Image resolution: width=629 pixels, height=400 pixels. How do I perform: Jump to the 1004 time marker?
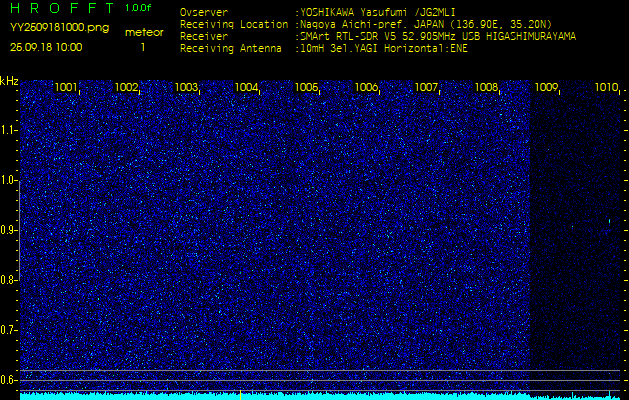246,88
